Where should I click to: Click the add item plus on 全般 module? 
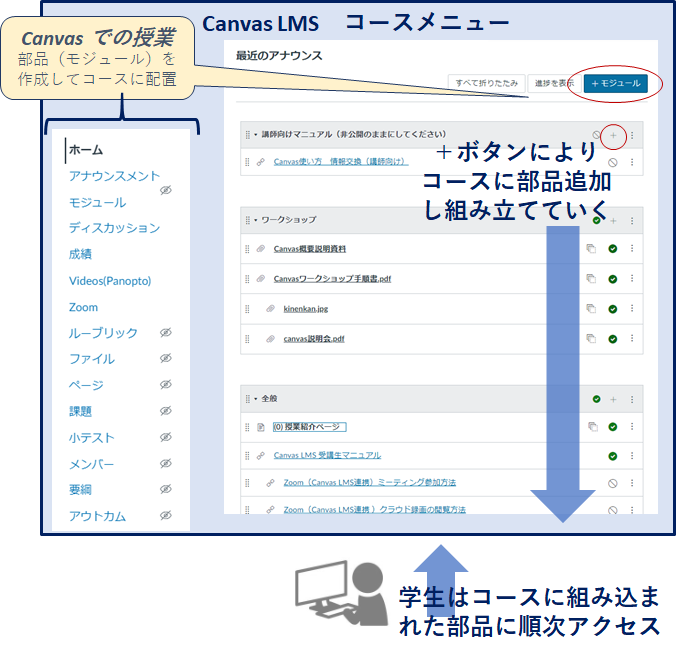coord(613,399)
